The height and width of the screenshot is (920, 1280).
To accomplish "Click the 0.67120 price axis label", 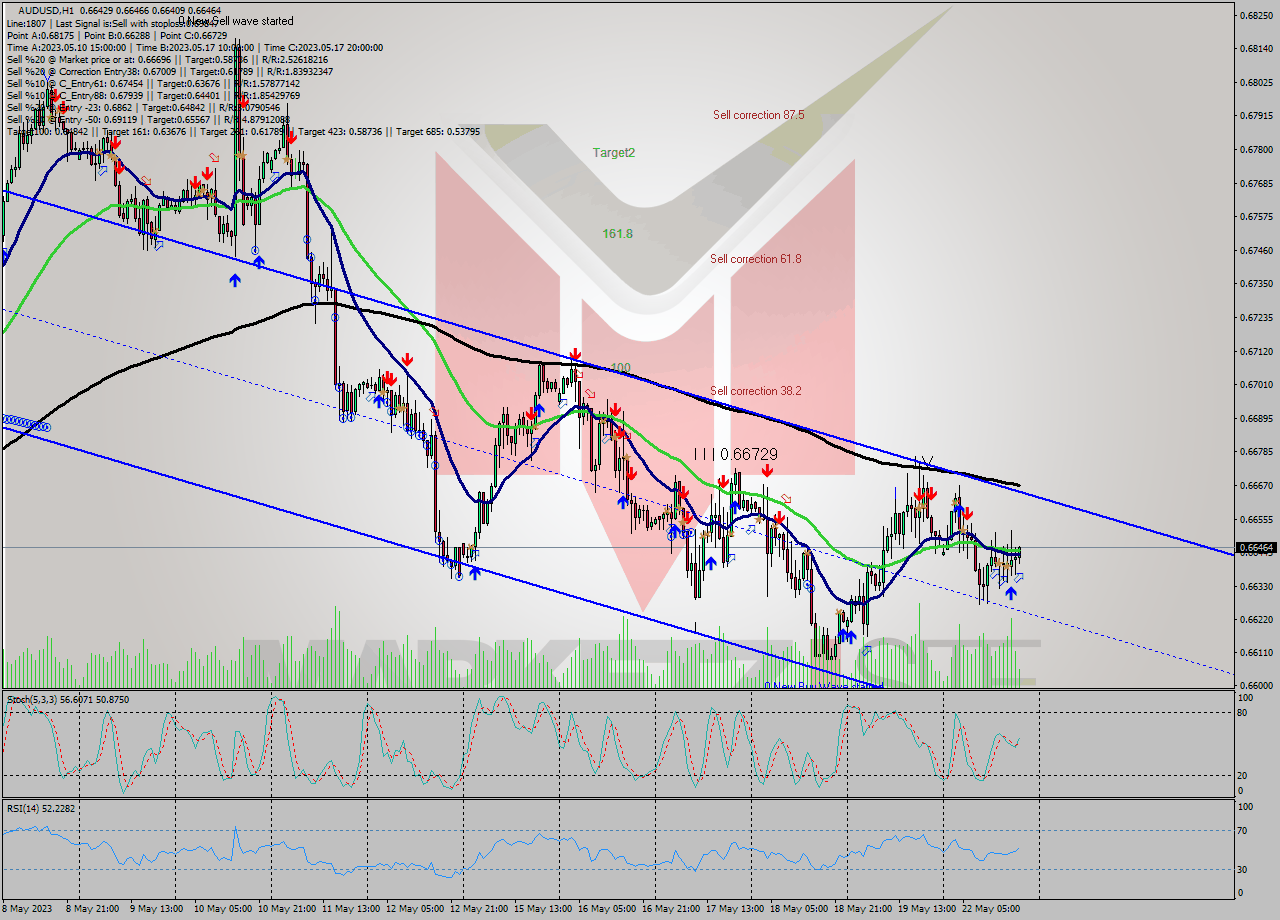I will pos(1256,351).
